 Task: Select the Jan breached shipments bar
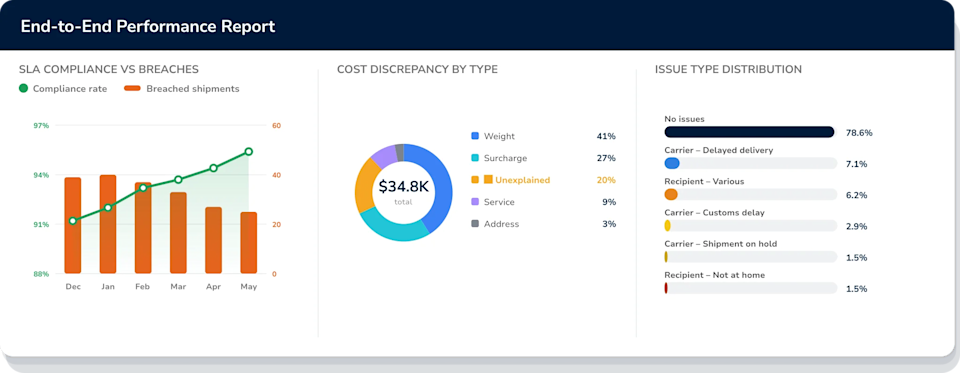(108, 224)
